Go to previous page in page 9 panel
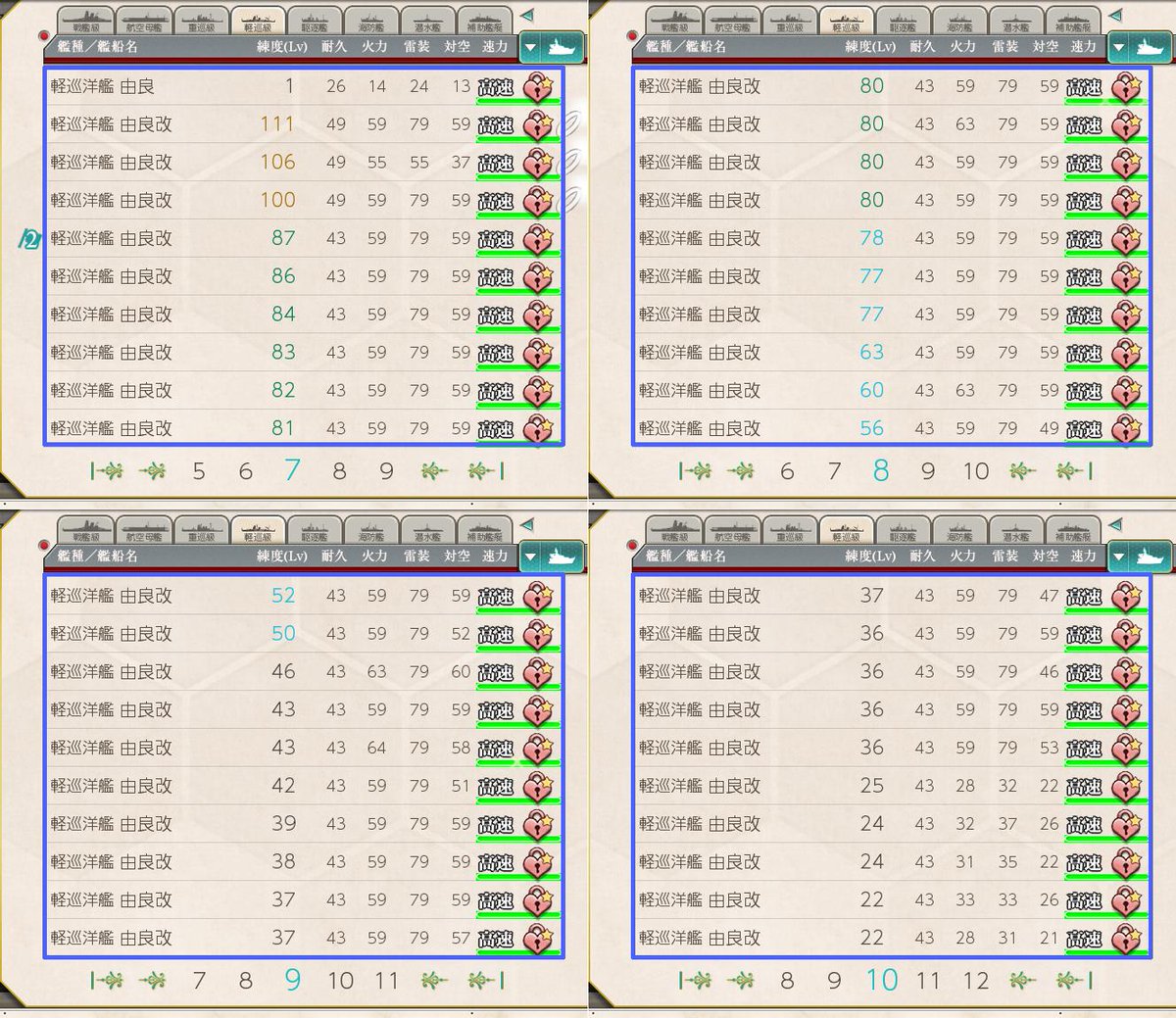 (x=152, y=980)
